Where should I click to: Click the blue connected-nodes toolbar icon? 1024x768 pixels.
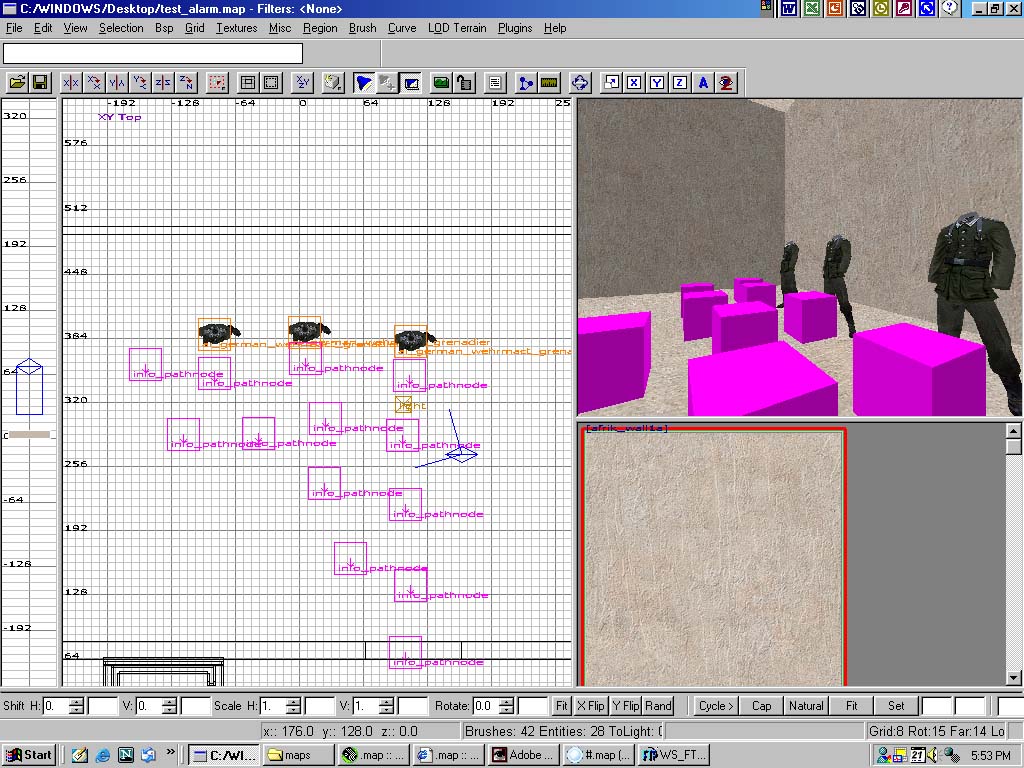coord(525,83)
